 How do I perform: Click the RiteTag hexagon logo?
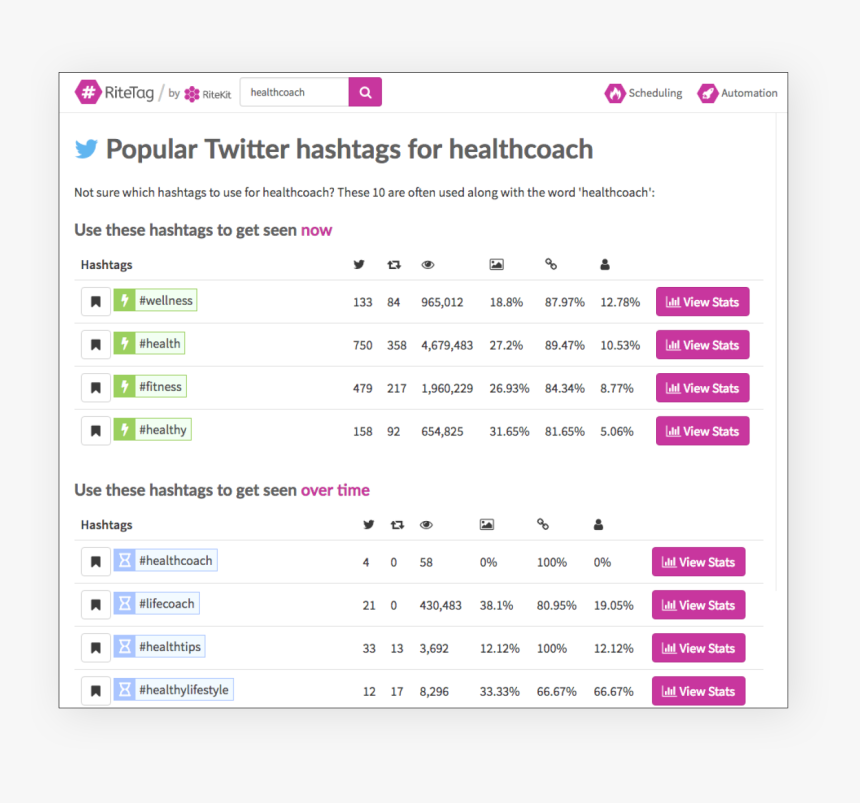[89, 92]
